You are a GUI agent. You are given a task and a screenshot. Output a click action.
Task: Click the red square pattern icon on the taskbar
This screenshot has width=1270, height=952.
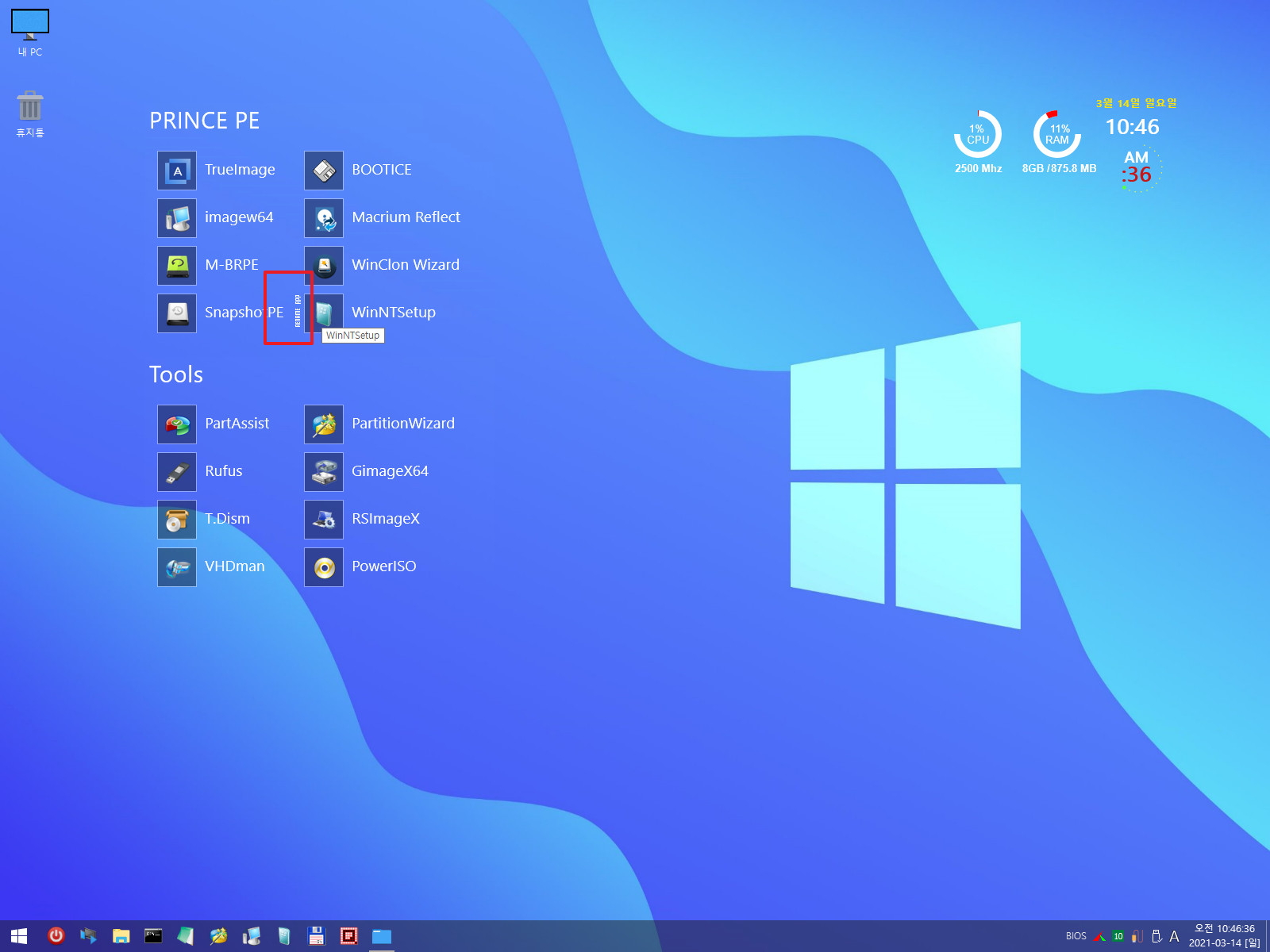click(x=348, y=936)
